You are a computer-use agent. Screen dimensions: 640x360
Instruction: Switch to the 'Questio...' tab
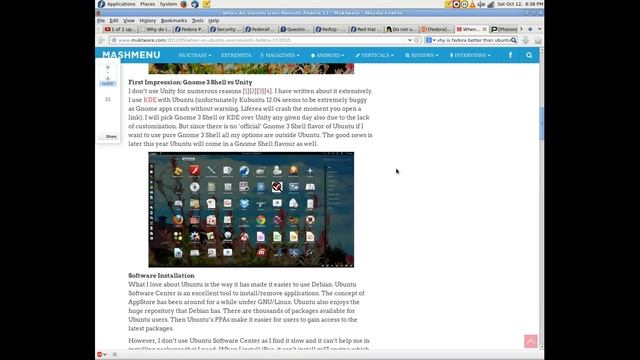pyautogui.click(x=296, y=29)
